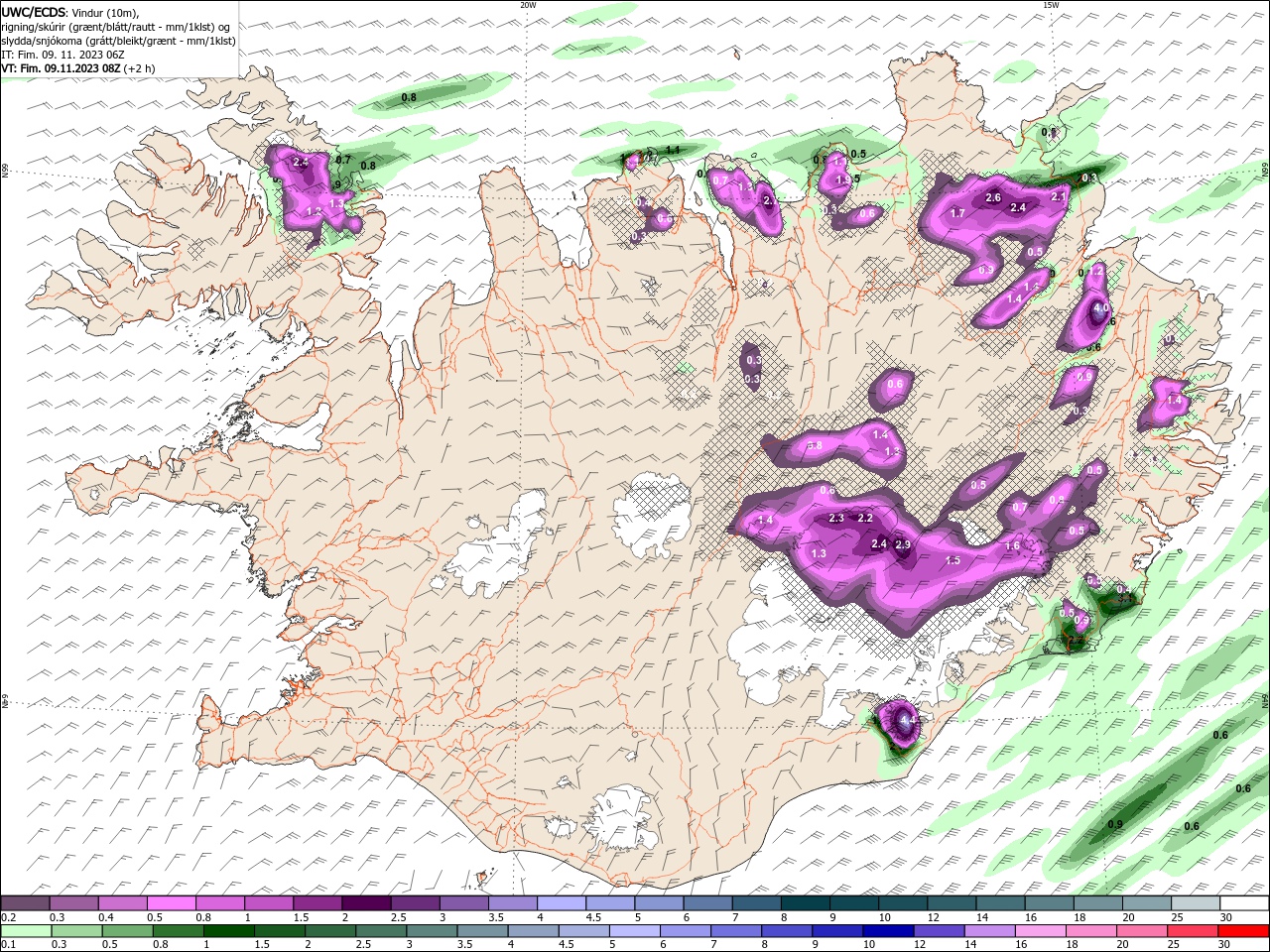Click the '4.4' value on the southeast coast

click(908, 721)
